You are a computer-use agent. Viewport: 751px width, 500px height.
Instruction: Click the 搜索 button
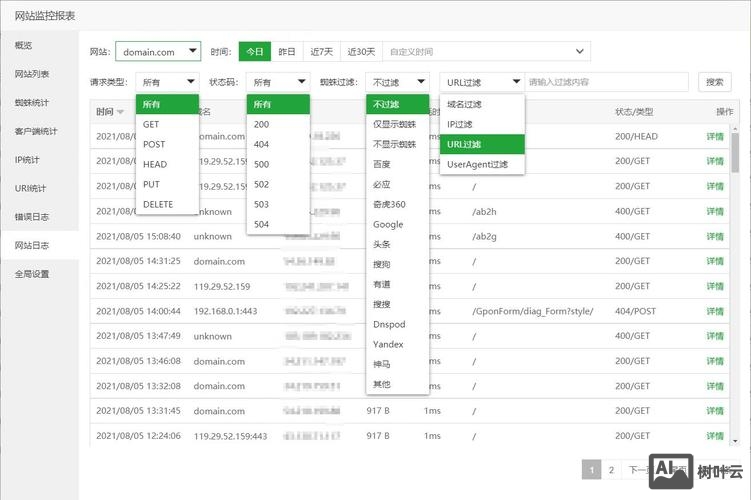click(713, 82)
